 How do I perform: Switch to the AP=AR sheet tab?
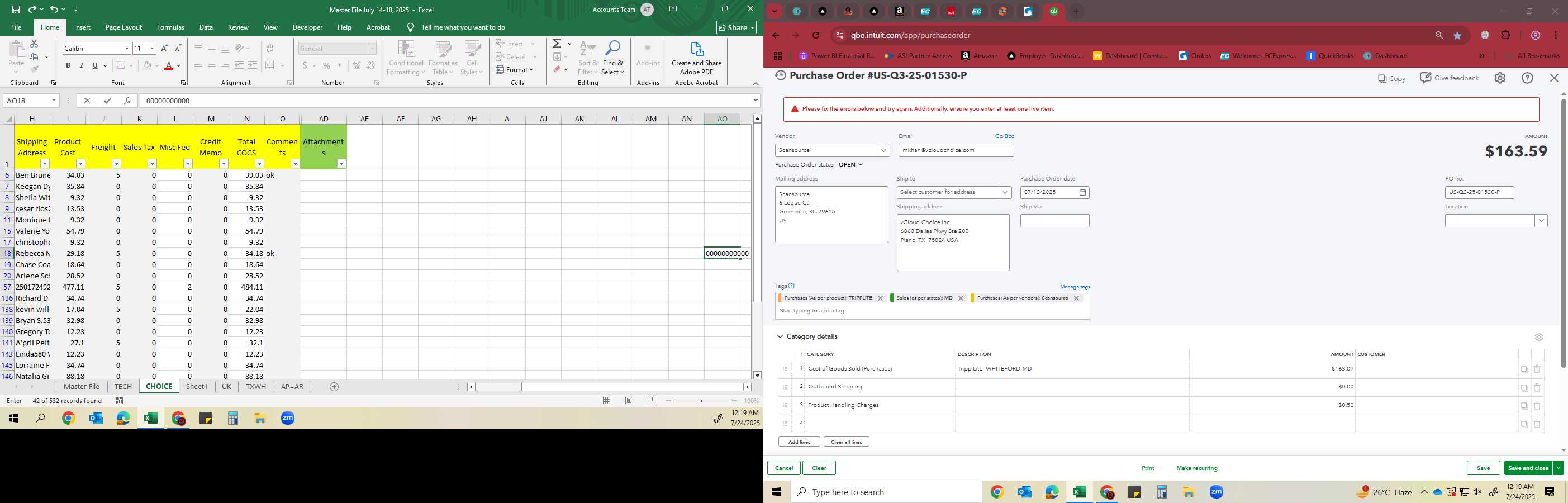[x=292, y=387]
